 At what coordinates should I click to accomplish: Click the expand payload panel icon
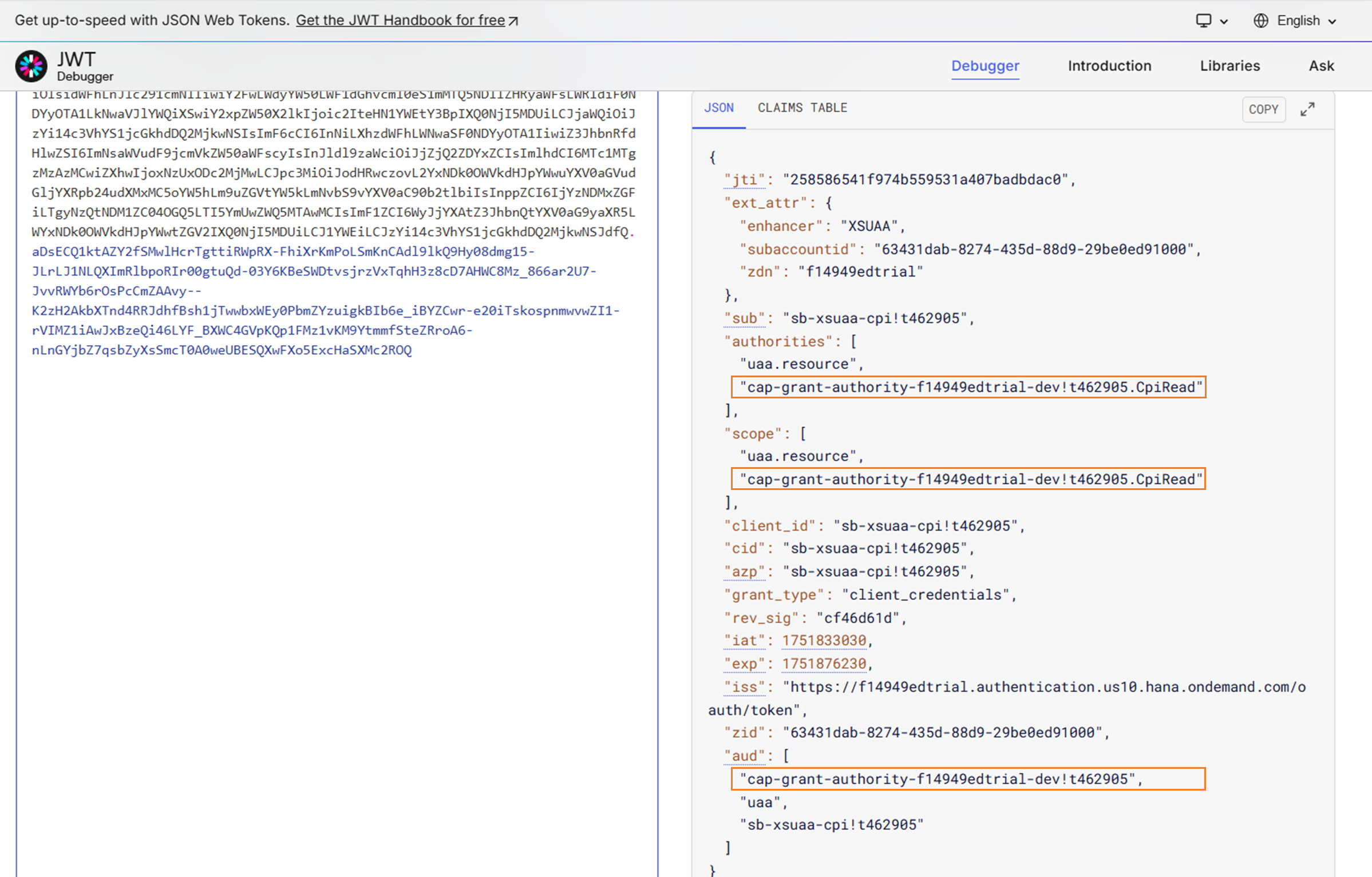click(x=1307, y=109)
